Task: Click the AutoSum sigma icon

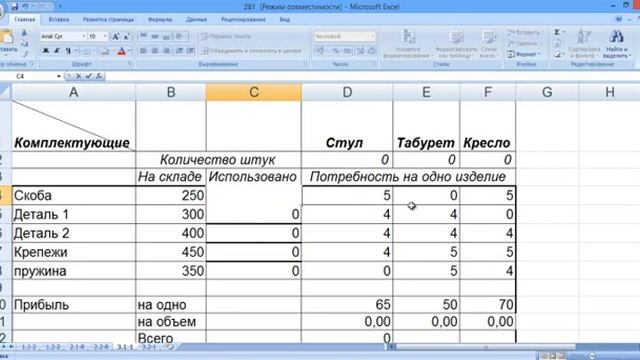Action: (558, 32)
